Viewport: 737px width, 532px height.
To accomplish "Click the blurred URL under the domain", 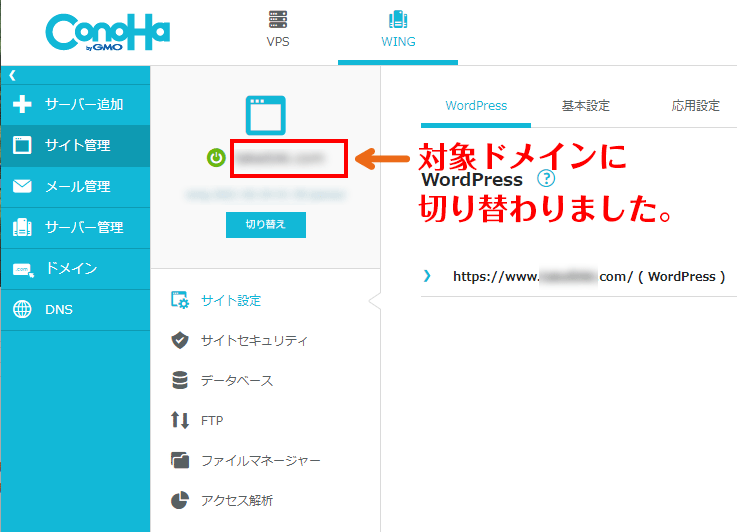I will pyautogui.click(x=266, y=194).
